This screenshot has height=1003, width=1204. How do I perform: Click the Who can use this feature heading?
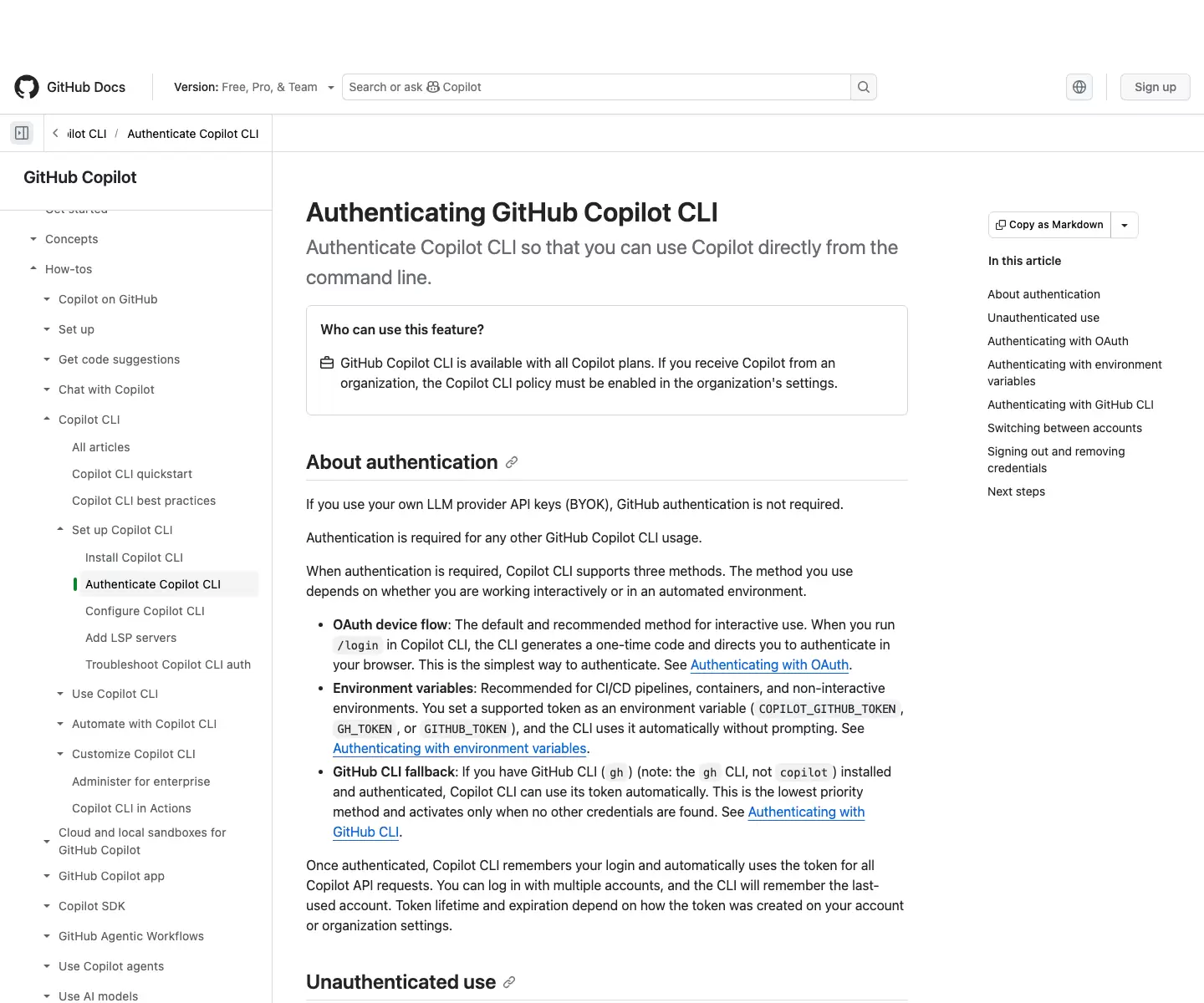click(x=402, y=329)
